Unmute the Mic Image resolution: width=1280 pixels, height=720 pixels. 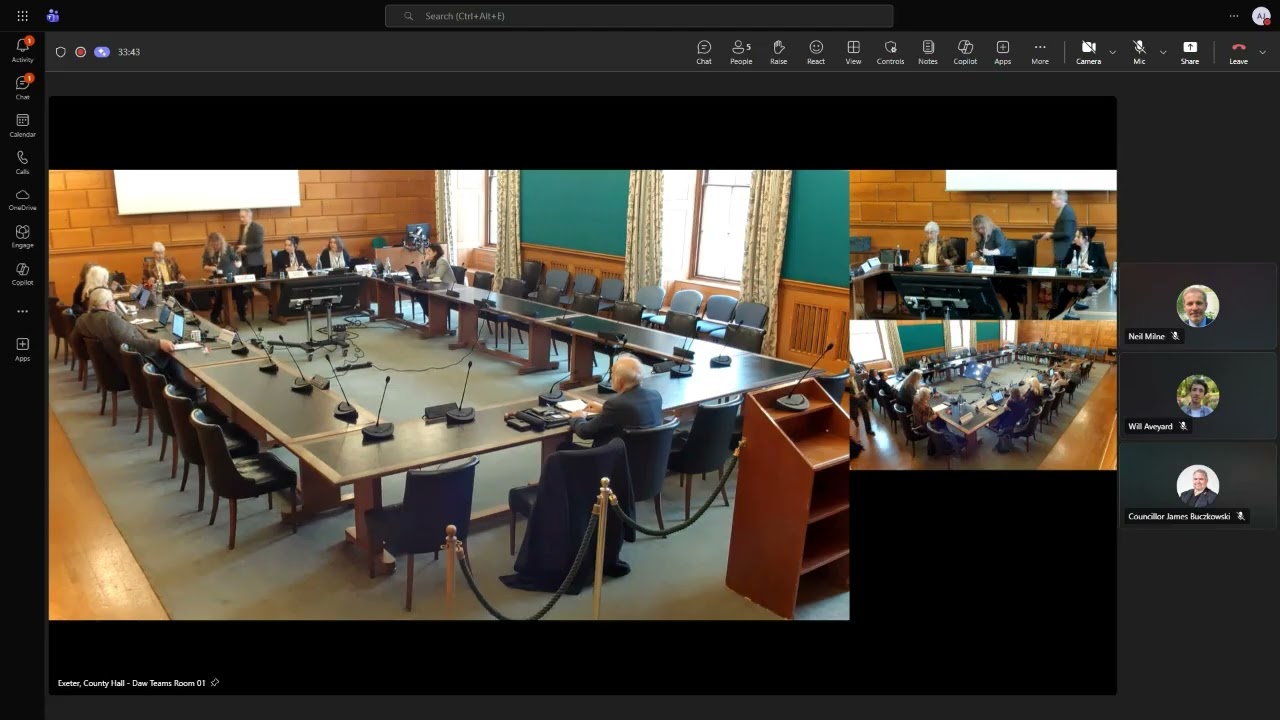point(1139,52)
